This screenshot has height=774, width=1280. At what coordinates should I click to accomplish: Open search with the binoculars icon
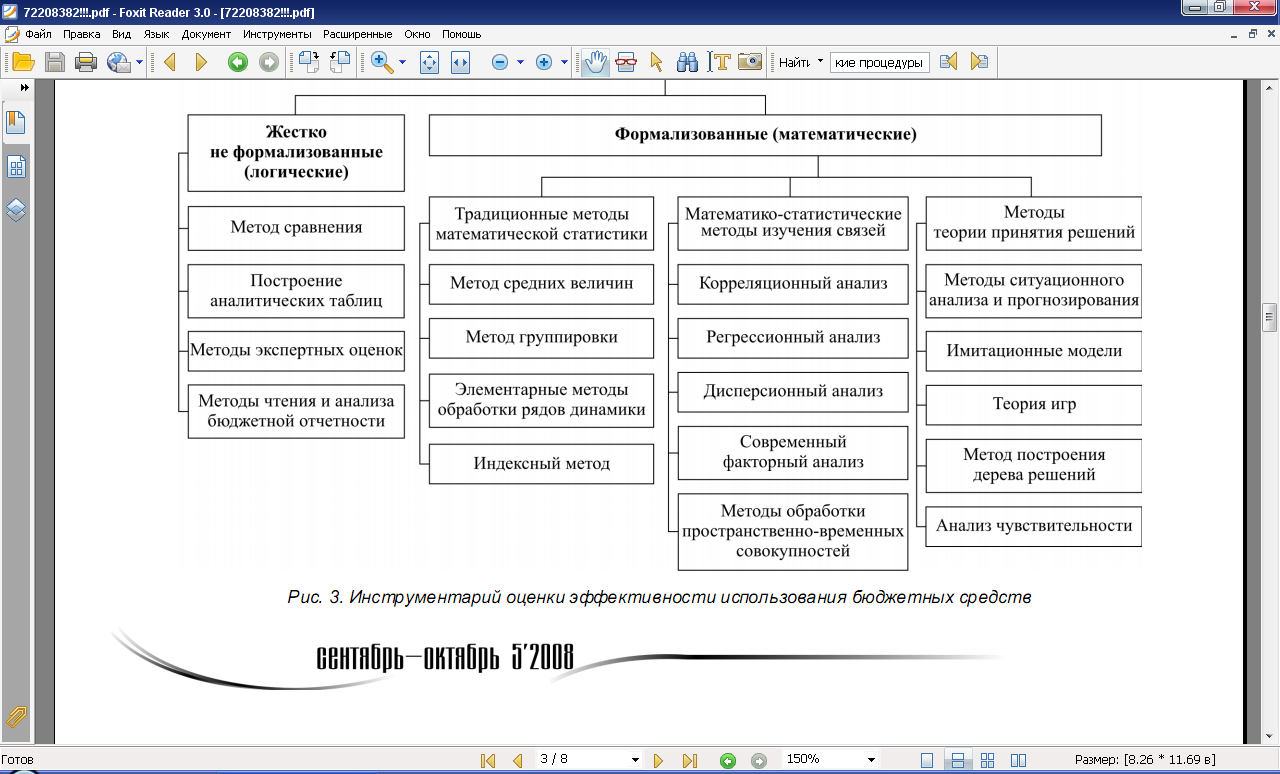click(x=687, y=62)
